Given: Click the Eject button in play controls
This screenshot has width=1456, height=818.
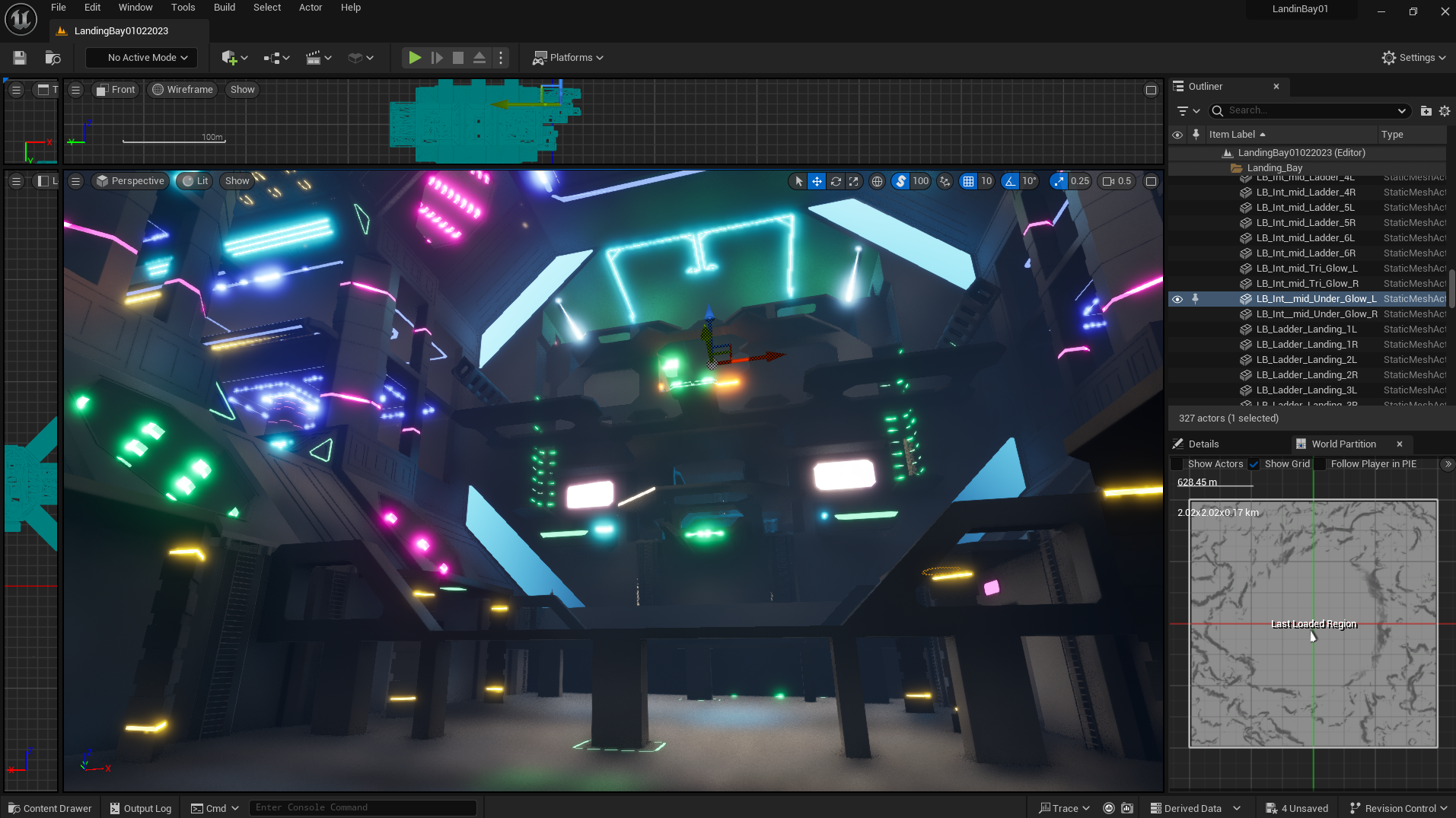Looking at the screenshot, I should pos(479,58).
